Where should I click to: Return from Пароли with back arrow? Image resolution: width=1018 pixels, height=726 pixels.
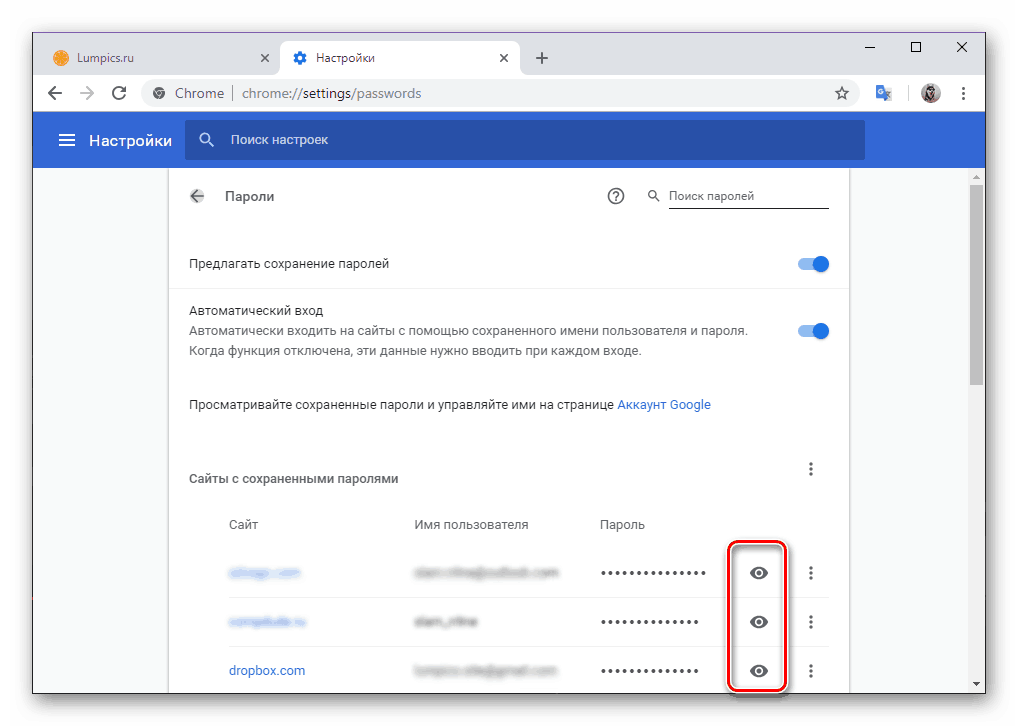tap(197, 196)
